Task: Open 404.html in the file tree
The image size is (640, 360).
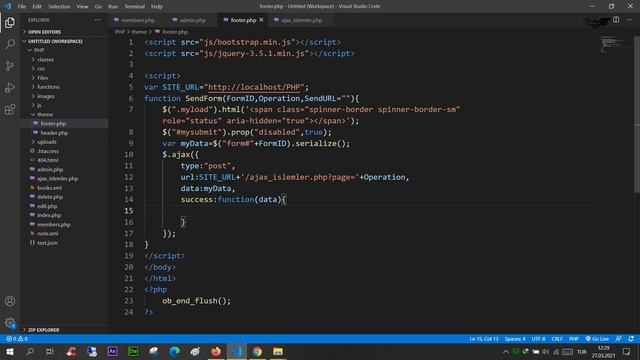Action: tap(48, 160)
